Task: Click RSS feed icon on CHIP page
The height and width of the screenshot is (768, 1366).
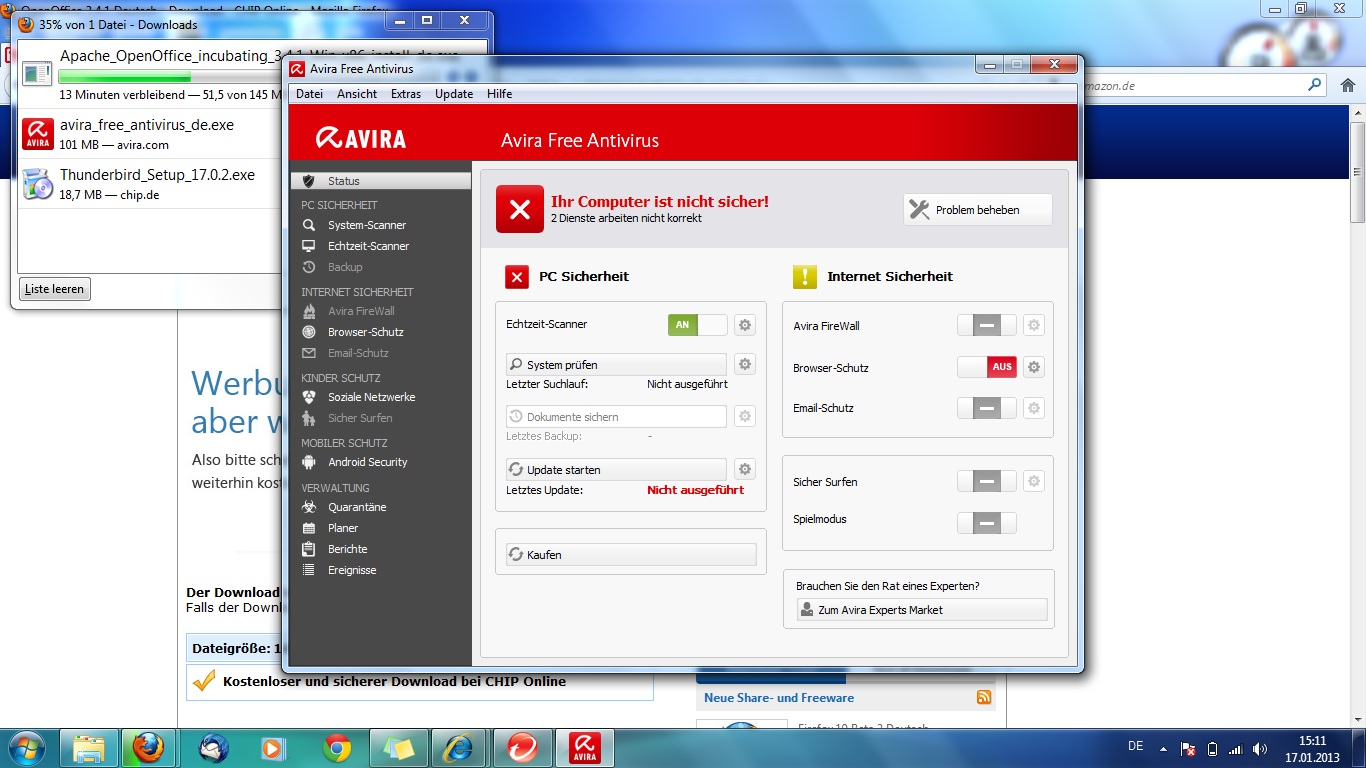Action: click(984, 697)
